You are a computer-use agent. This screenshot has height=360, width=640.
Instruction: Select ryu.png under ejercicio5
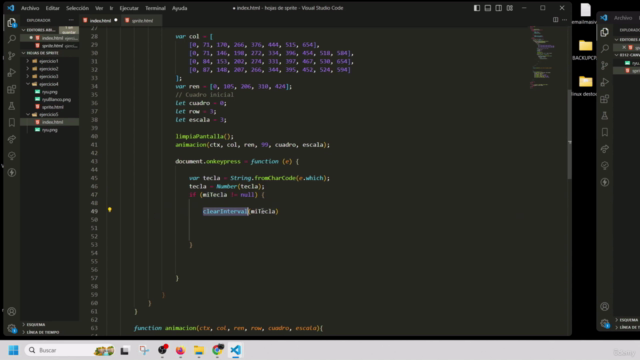click(x=49, y=130)
